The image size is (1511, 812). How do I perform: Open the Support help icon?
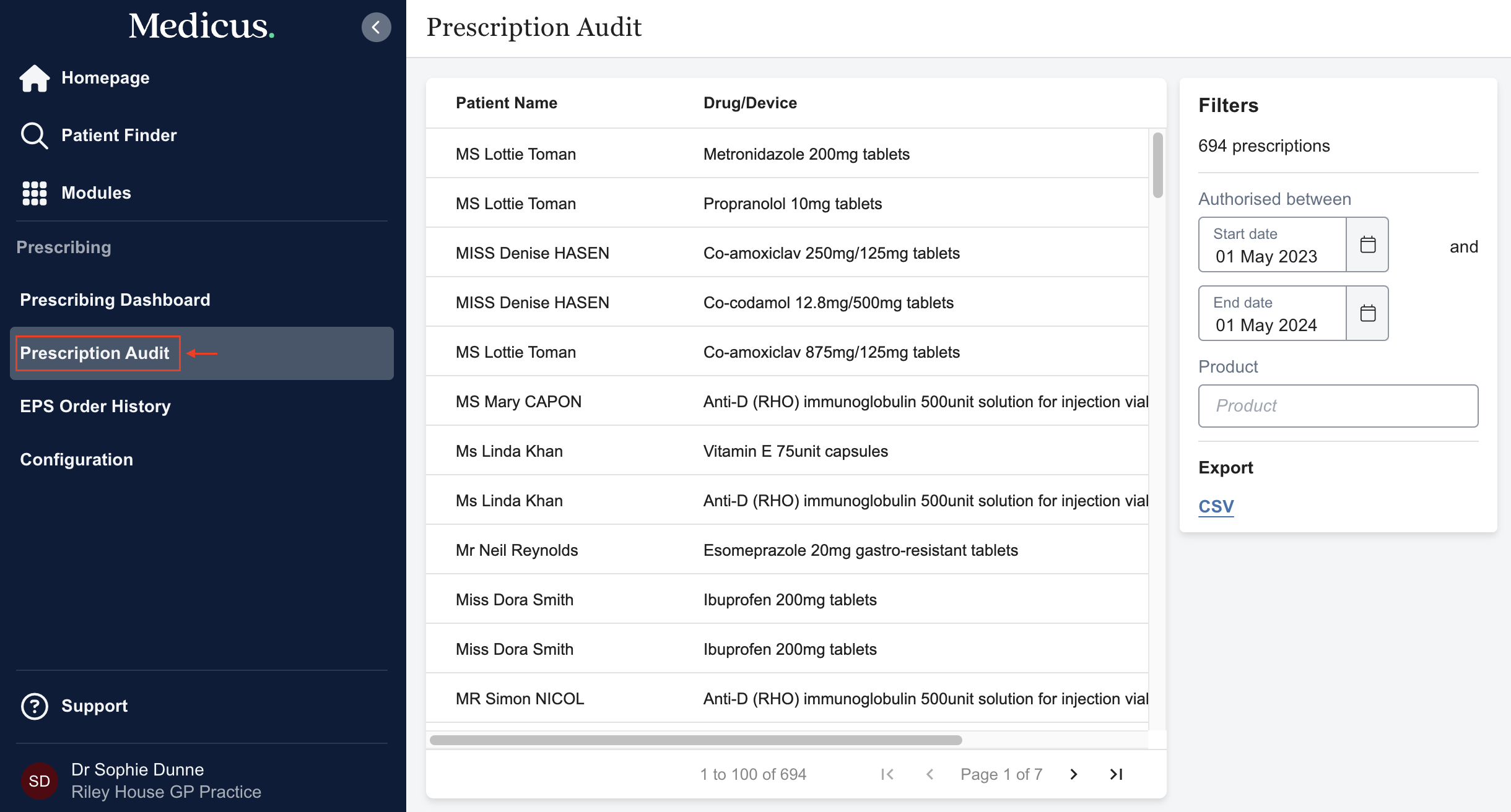[34, 706]
